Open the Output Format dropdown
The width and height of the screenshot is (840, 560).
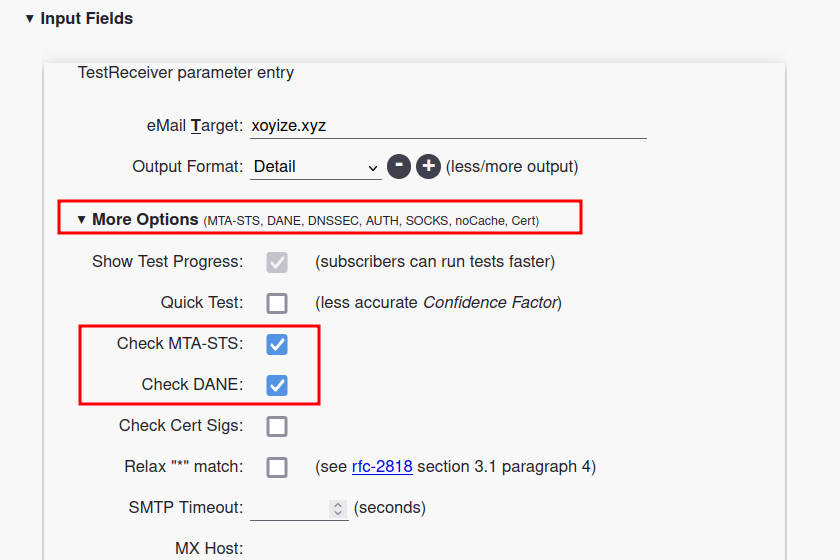point(315,167)
